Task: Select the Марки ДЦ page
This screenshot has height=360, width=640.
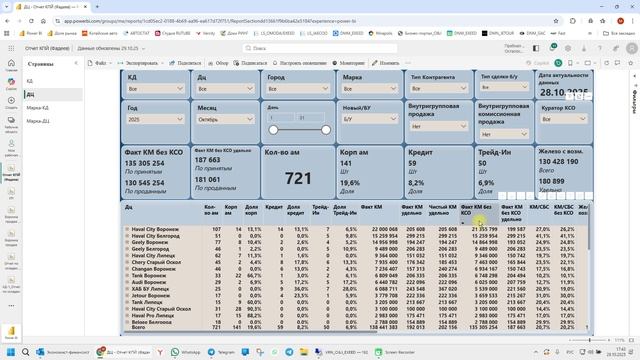Action: [53, 121]
